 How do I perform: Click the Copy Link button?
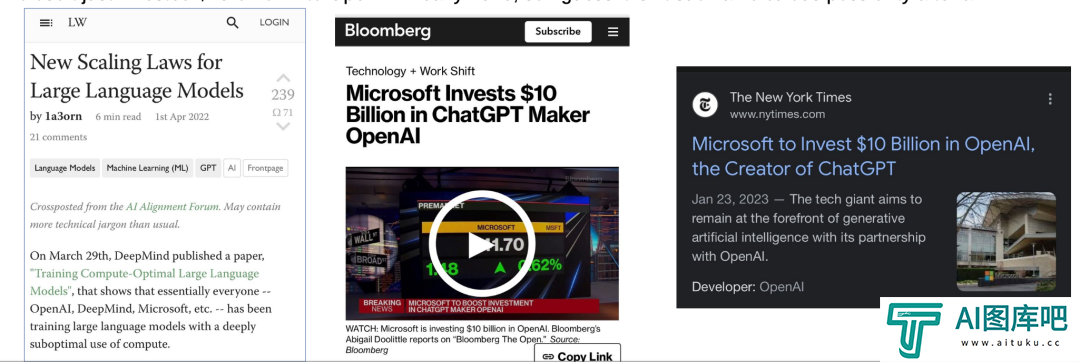point(577,354)
